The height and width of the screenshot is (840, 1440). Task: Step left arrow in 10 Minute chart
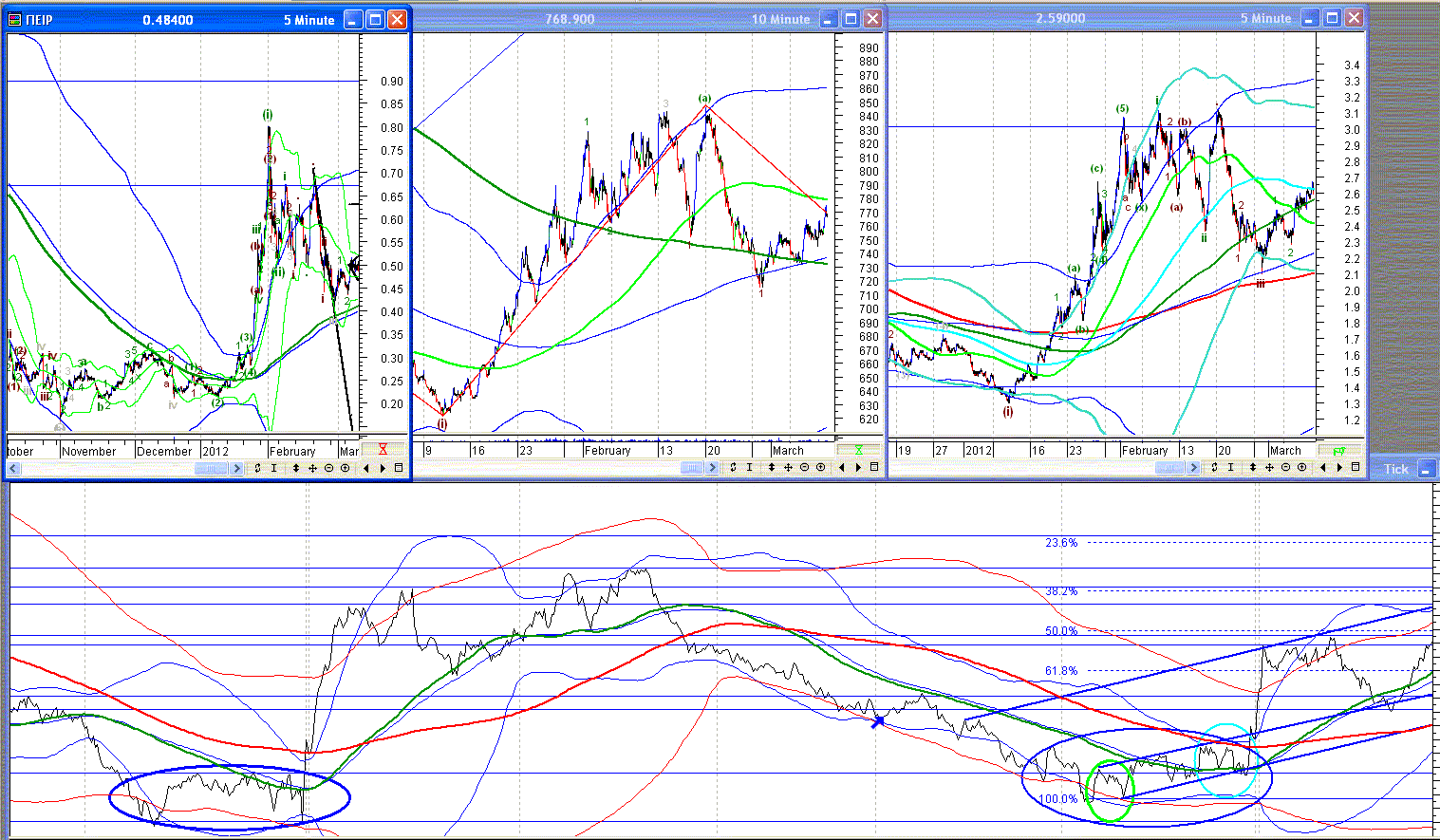pos(842,467)
